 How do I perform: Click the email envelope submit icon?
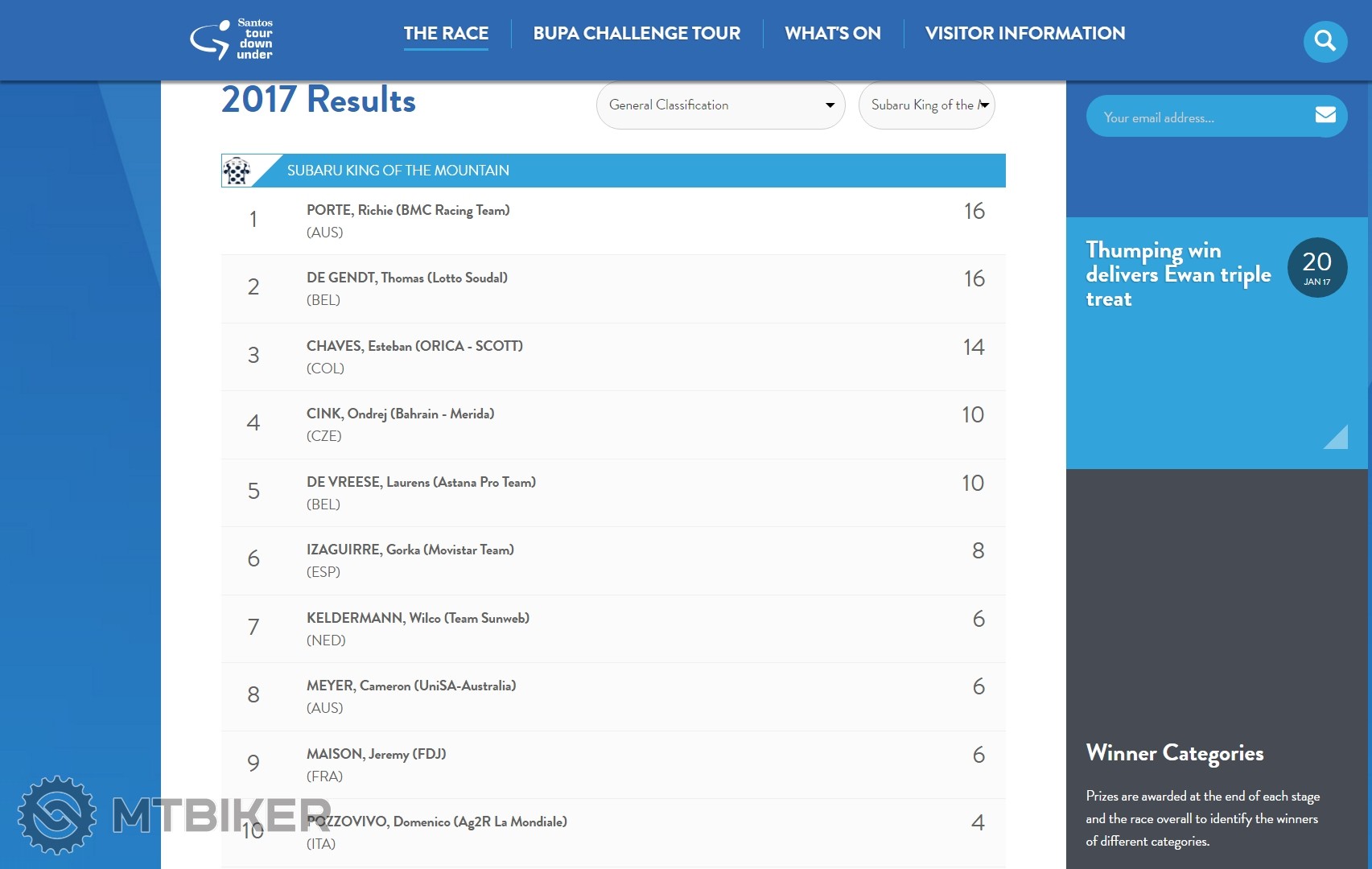tap(1325, 116)
